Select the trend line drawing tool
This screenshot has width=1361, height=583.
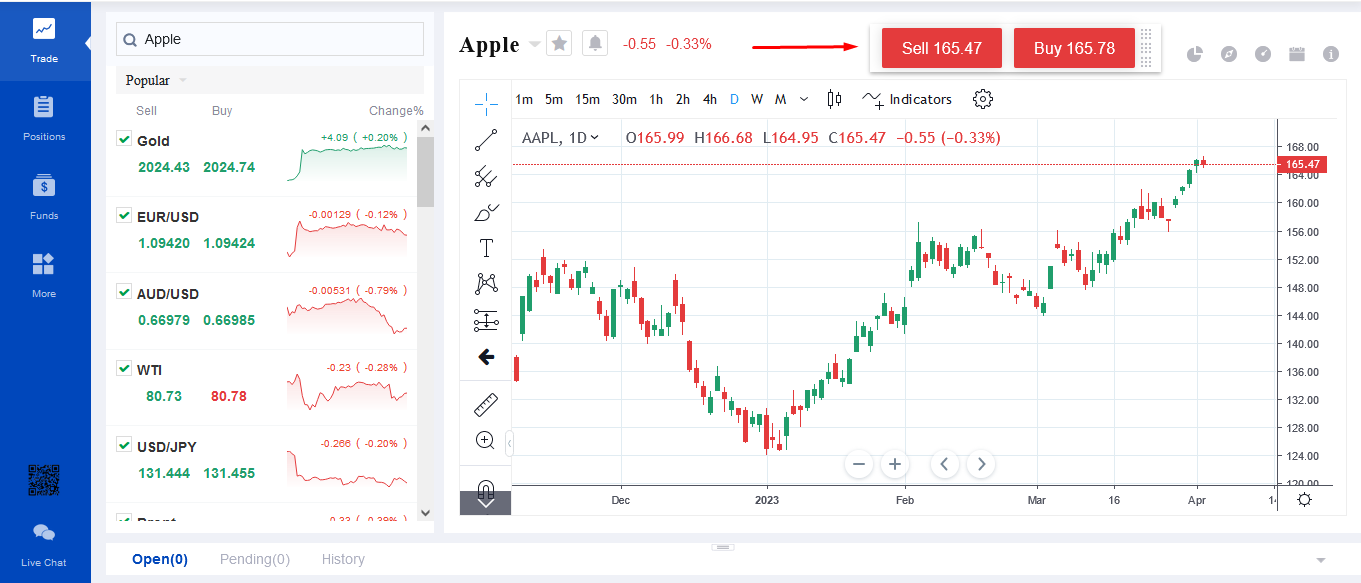pos(486,140)
